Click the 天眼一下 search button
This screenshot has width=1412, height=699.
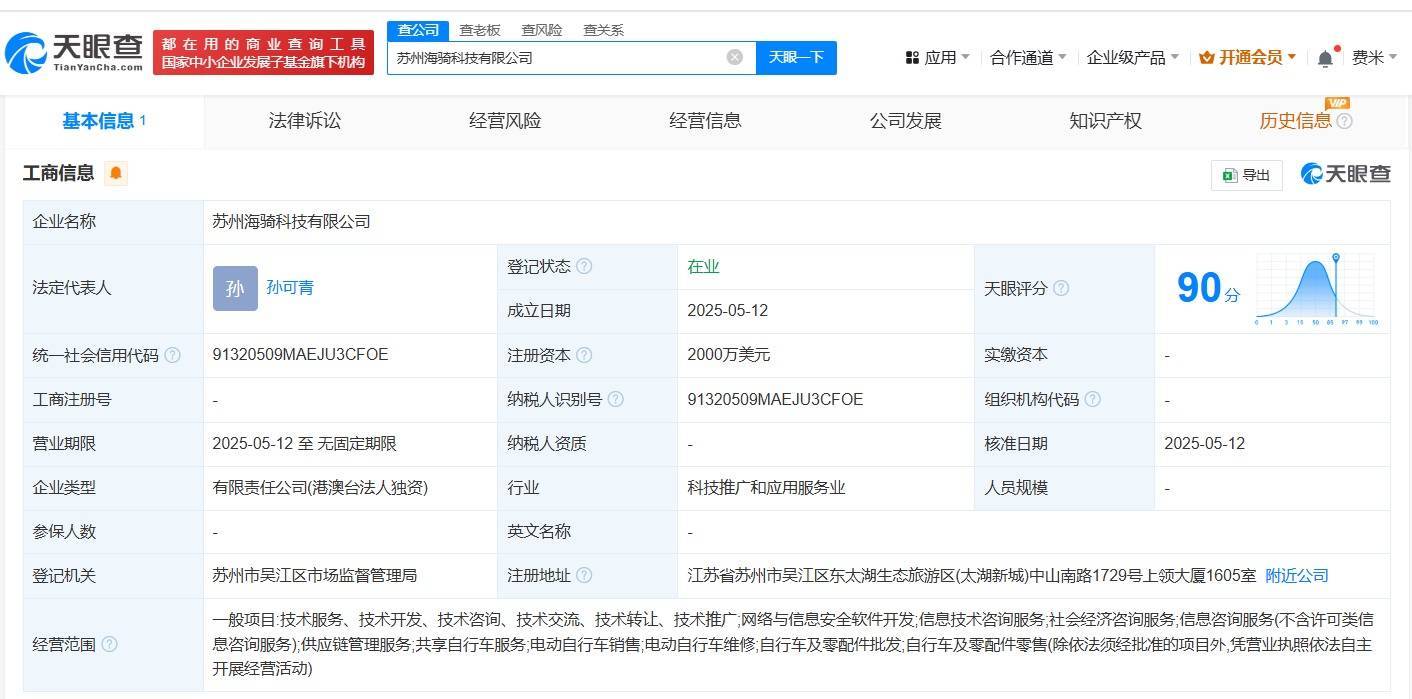click(796, 57)
